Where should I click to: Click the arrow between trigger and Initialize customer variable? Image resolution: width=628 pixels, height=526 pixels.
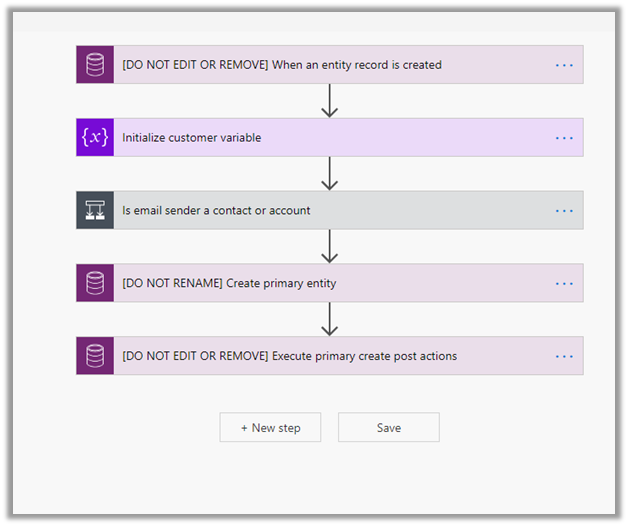pyautogui.click(x=330, y=101)
